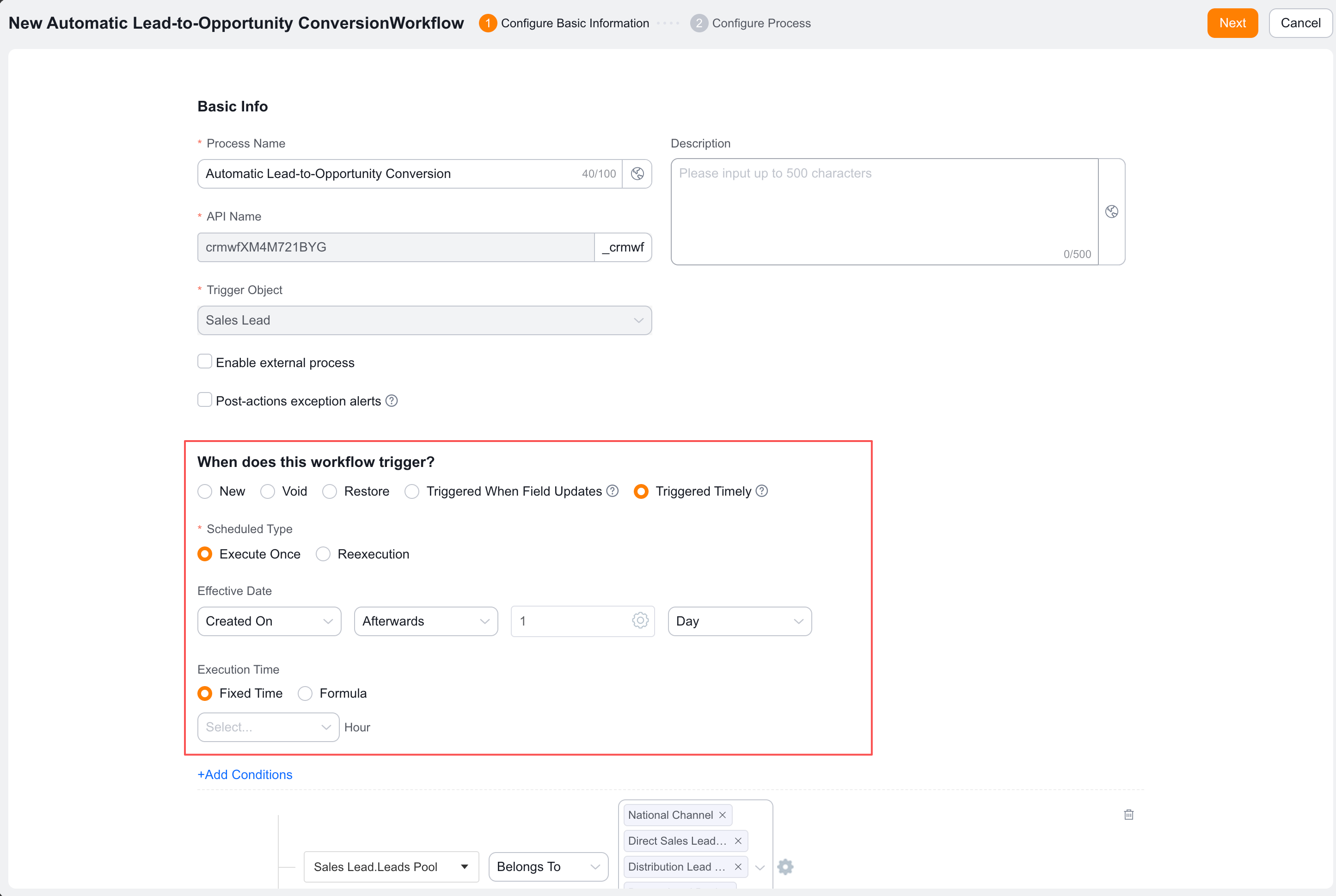Open the Afterwards dropdown
The width and height of the screenshot is (1336, 896).
click(x=426, y=621)
